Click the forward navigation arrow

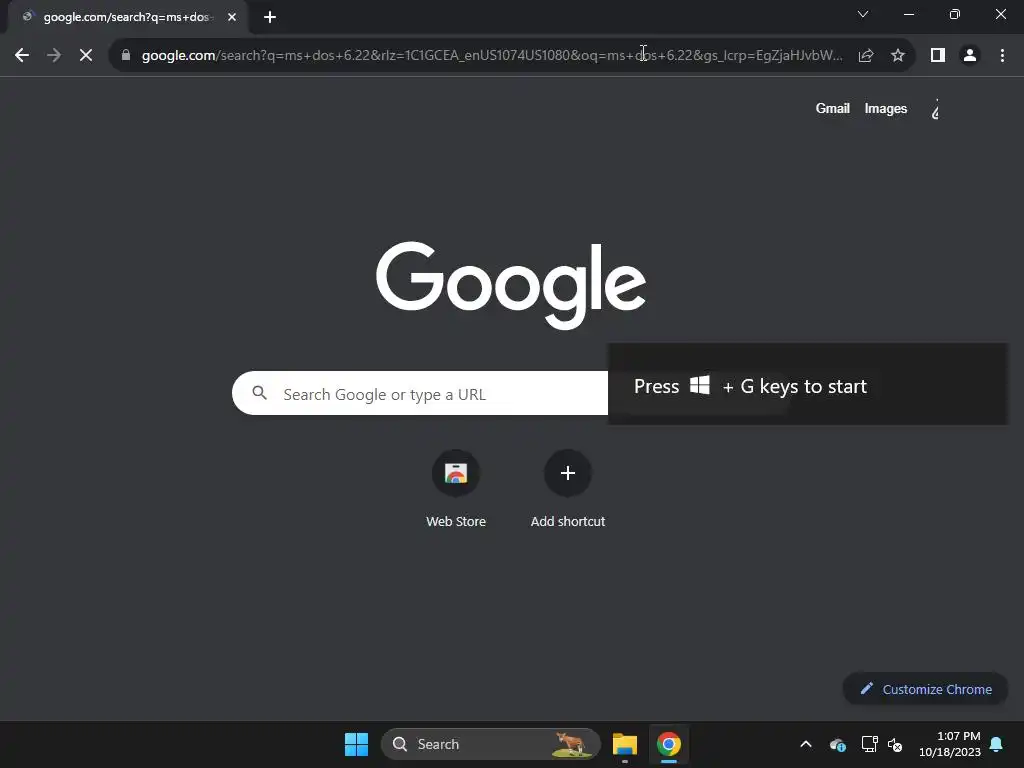click(x=54, y=56)
